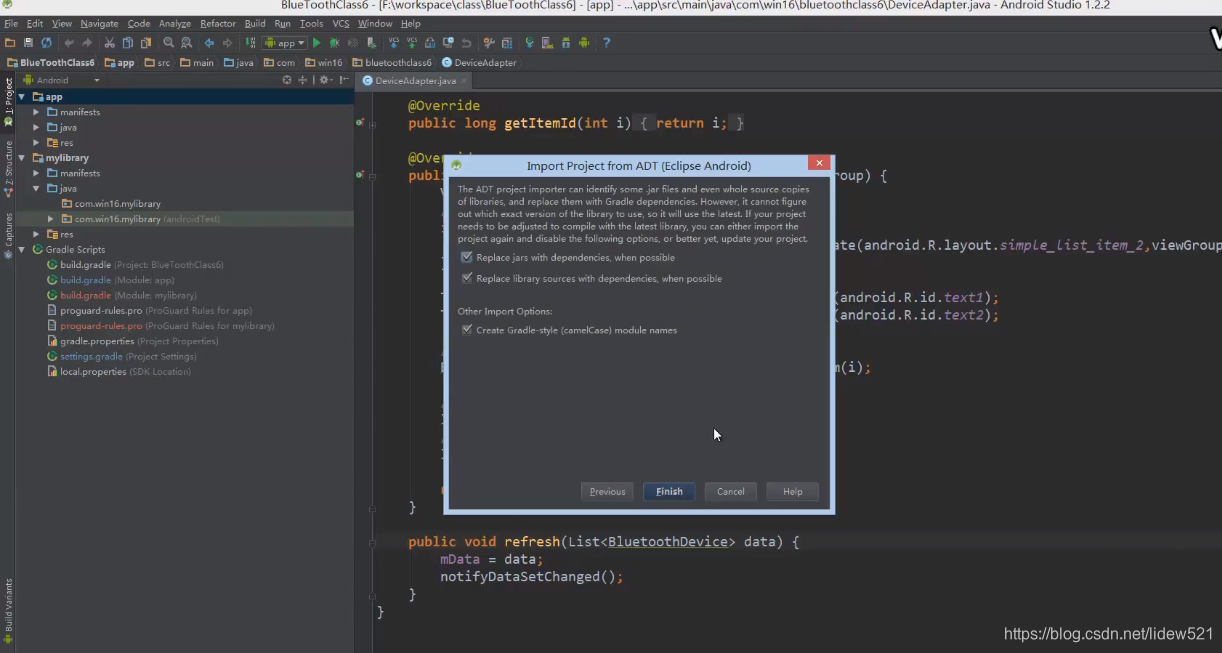Click the Save All toolbar icon

[x=28, y=43]
